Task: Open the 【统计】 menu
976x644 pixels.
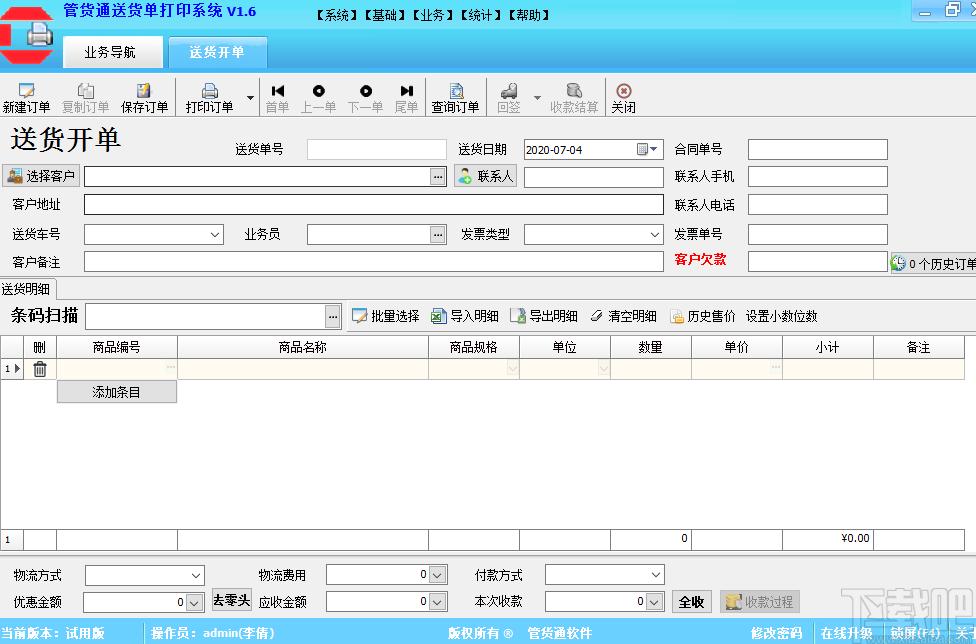Action: [x=481, y=15]
